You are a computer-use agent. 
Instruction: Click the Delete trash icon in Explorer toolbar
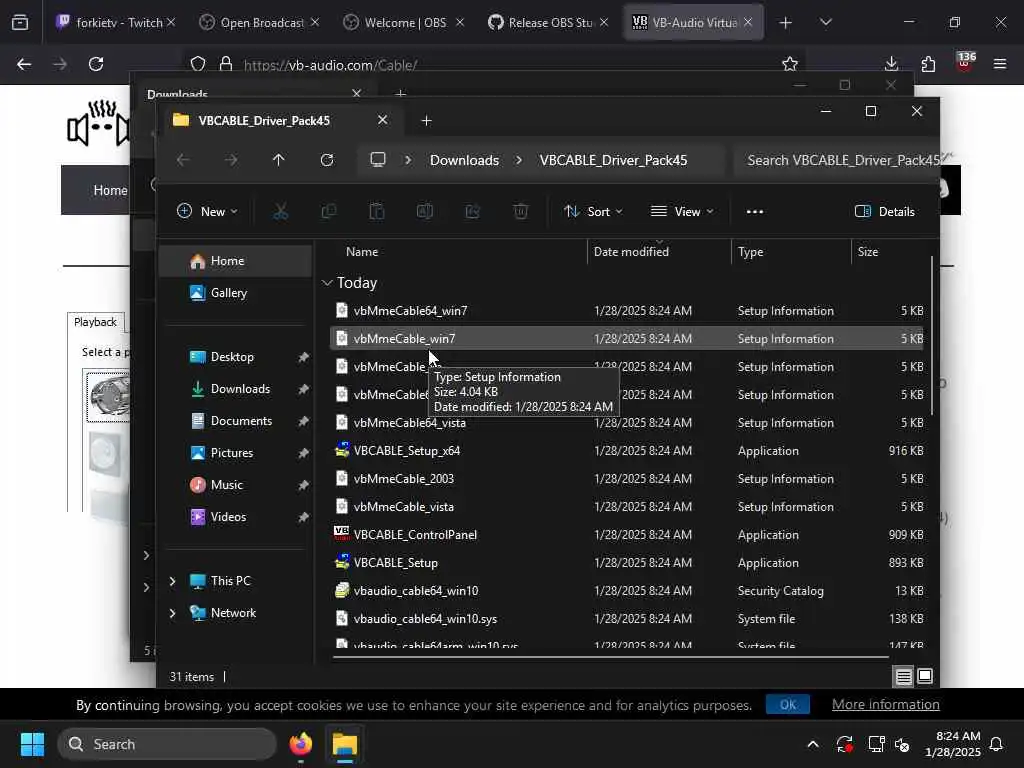[520, 211]
